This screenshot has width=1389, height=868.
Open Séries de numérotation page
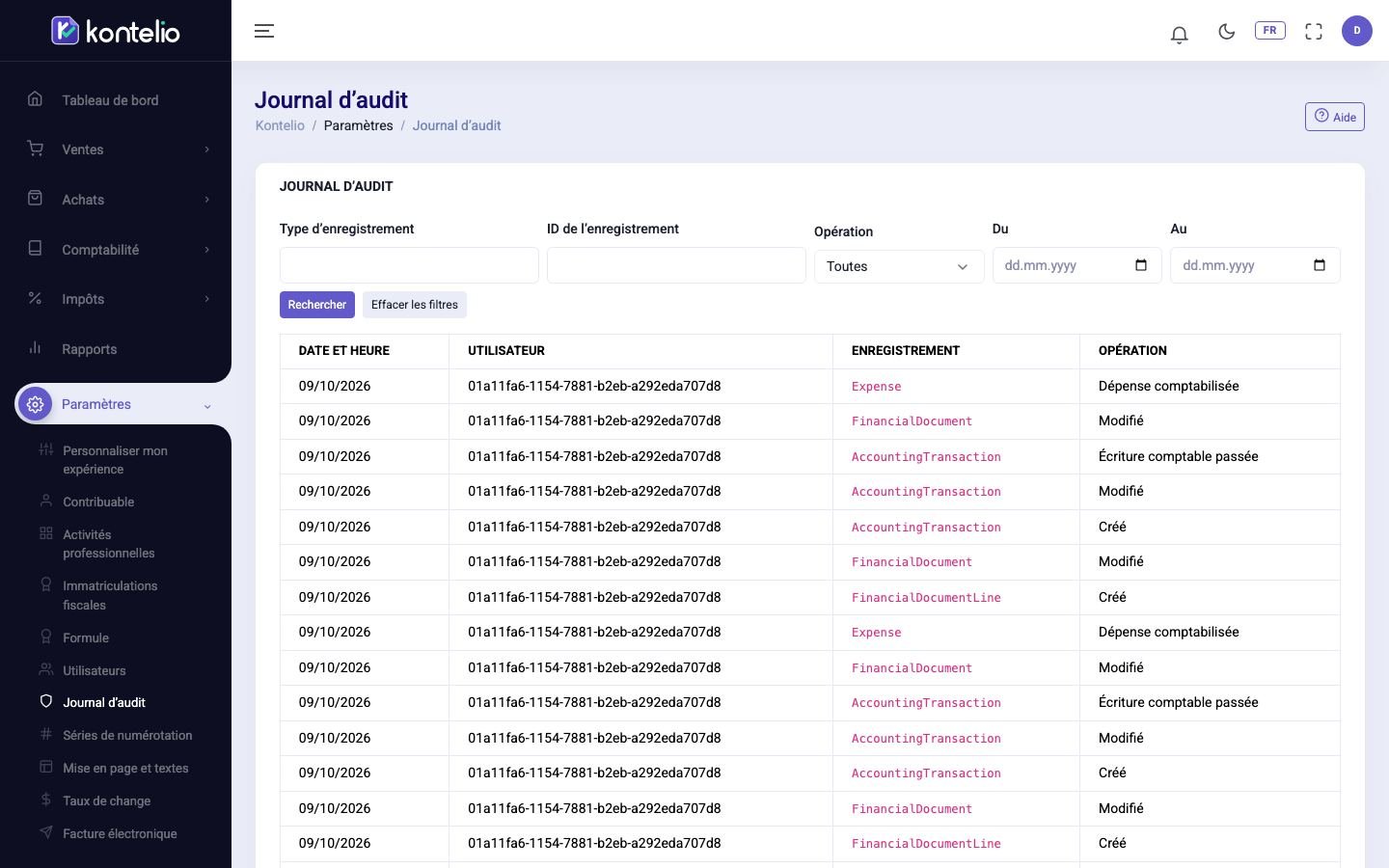click(127, 735)
